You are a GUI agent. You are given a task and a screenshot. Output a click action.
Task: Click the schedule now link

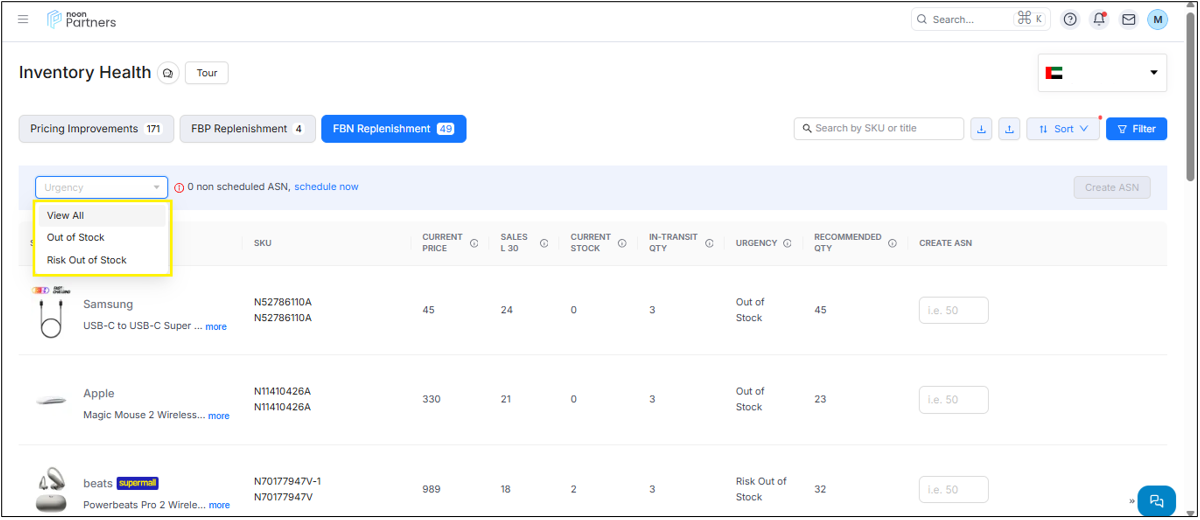[326, 187]
